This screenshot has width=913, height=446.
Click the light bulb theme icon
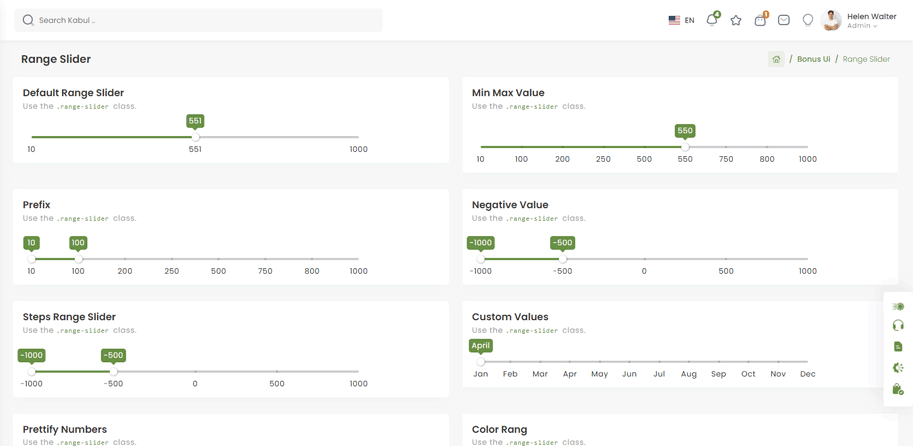(x=808, y=20)
